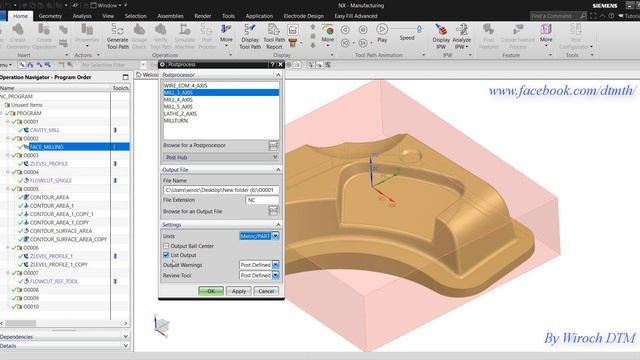Open the More dropdown in Operations group
The width and height of the screenshot is (640, 360).
point(226,35)
